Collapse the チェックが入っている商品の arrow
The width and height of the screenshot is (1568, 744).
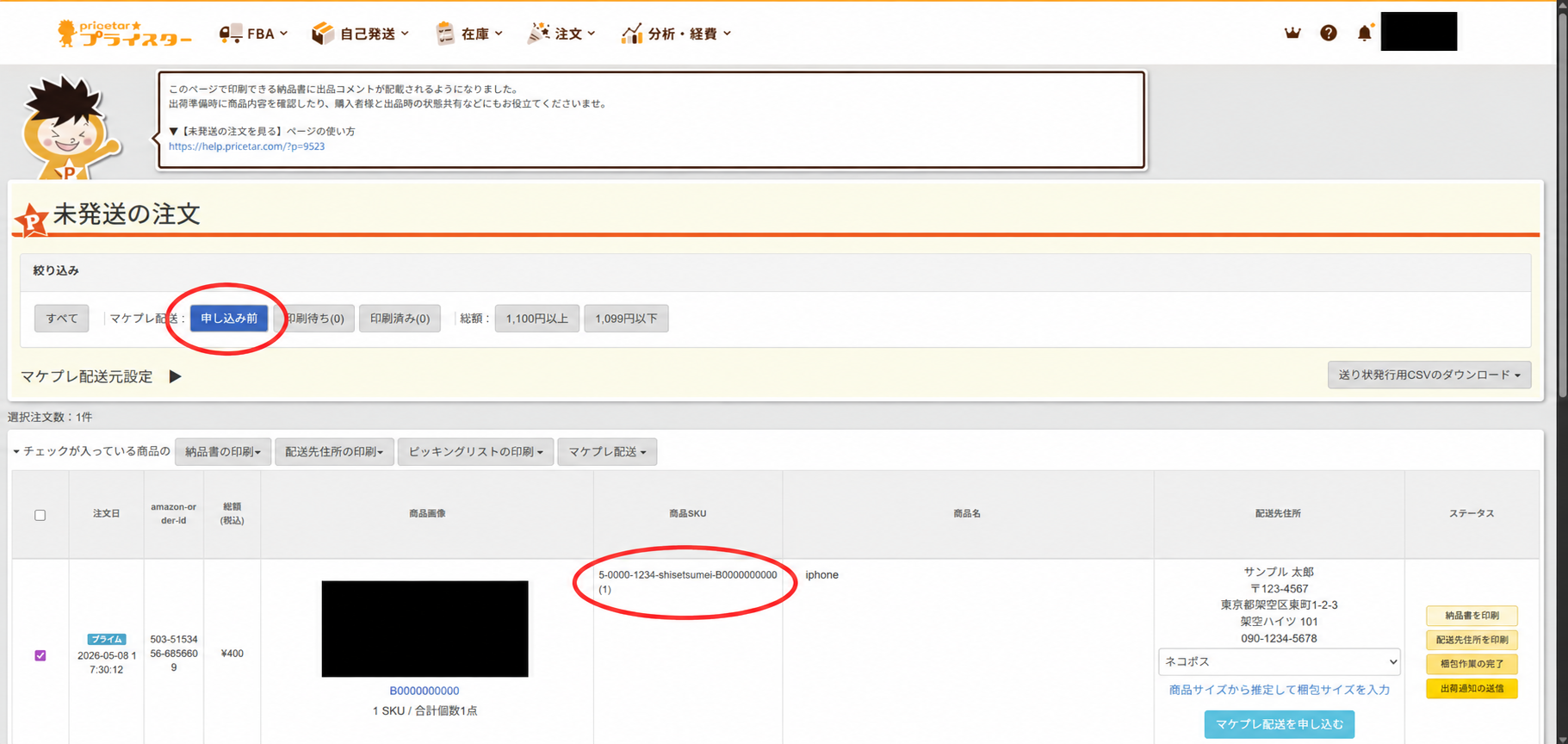tap(16, 452)
